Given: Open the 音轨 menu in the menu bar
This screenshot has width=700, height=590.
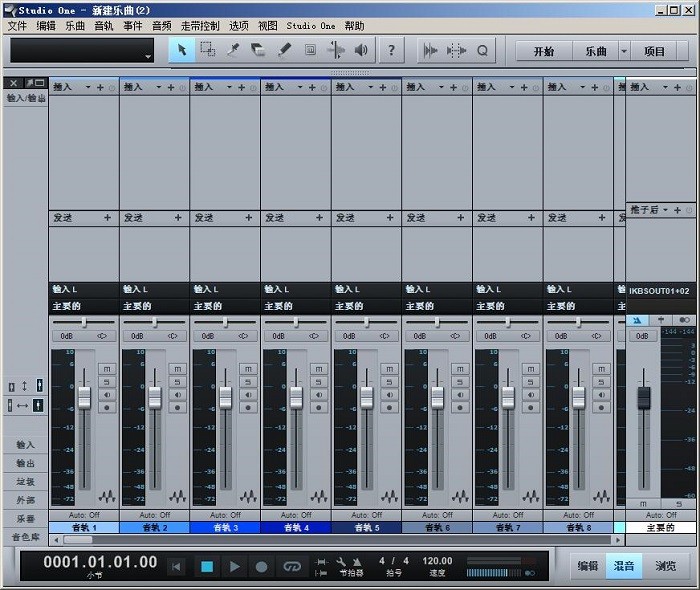Looking at the screenshot, I should (104, 26).
